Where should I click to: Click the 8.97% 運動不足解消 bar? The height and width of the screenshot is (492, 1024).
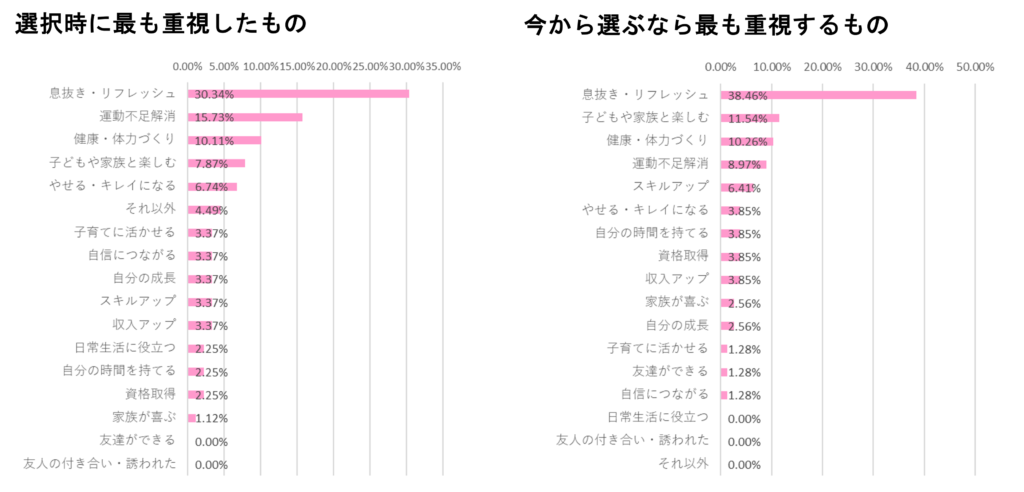pyautogui.click(x=744, y=165)
